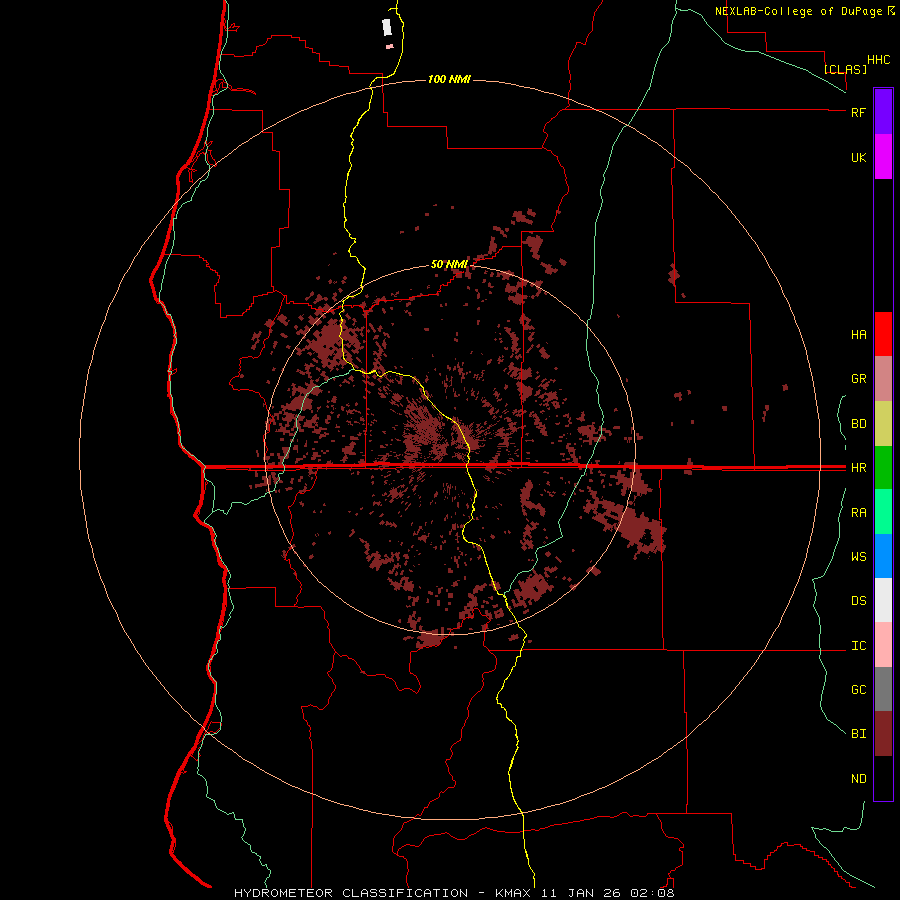Pick the gray GC legend swatch

point(883,689)
